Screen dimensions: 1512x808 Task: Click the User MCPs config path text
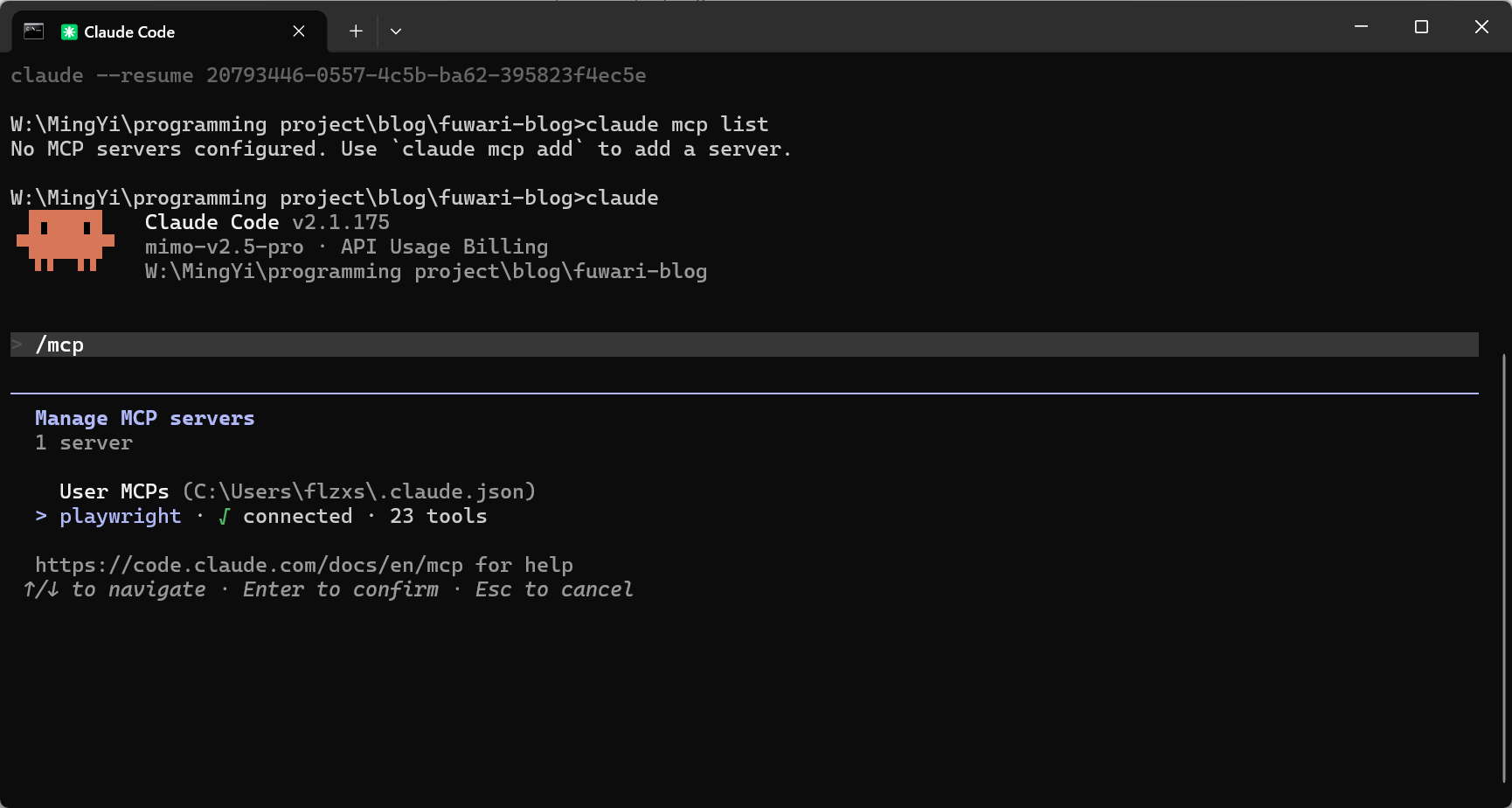pos(358,491)
